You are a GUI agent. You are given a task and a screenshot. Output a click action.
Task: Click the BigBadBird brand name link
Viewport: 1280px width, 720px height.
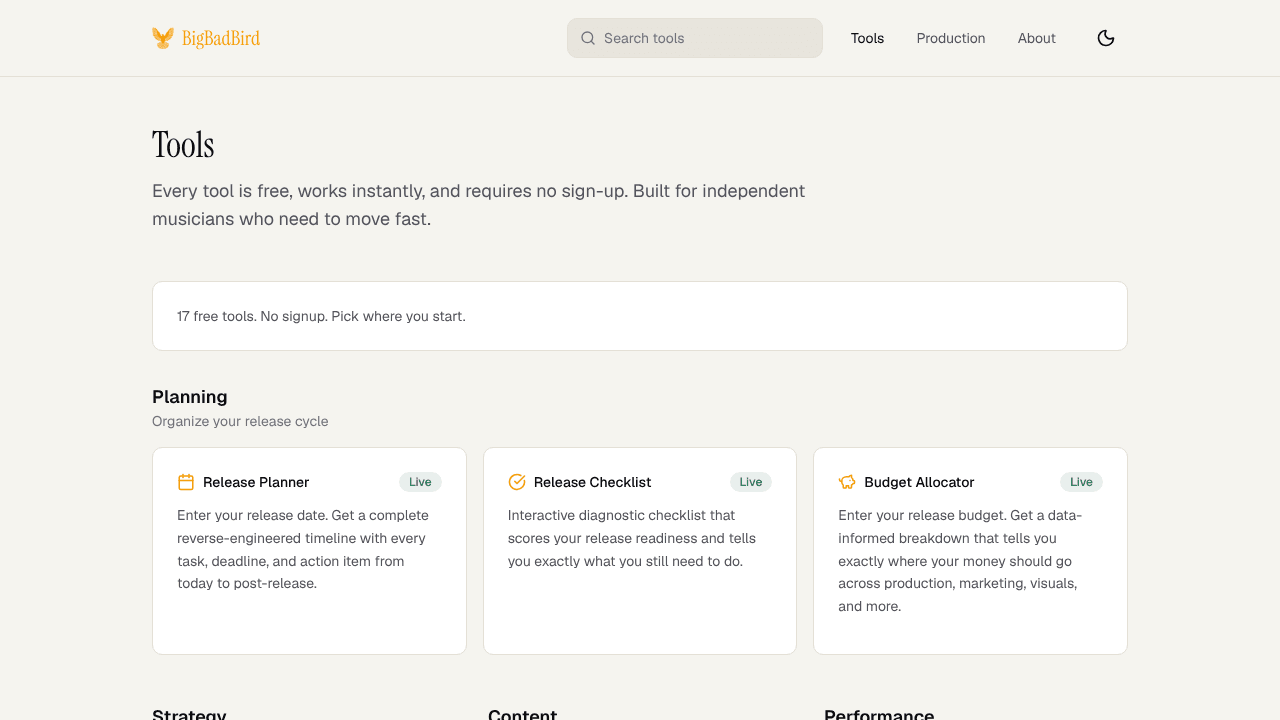point(221,38)
